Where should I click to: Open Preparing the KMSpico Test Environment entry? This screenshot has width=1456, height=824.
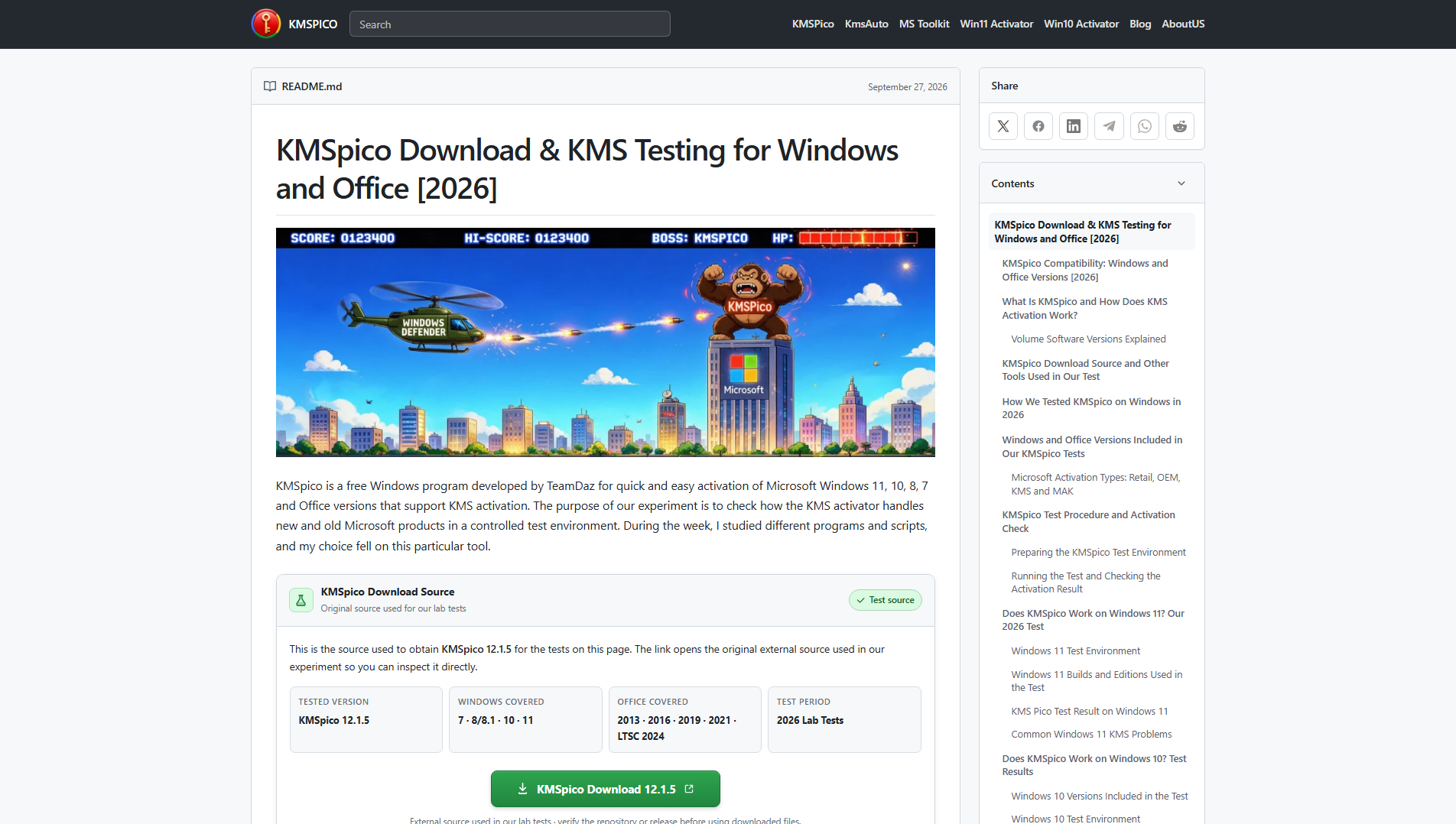coord(1098,552)
